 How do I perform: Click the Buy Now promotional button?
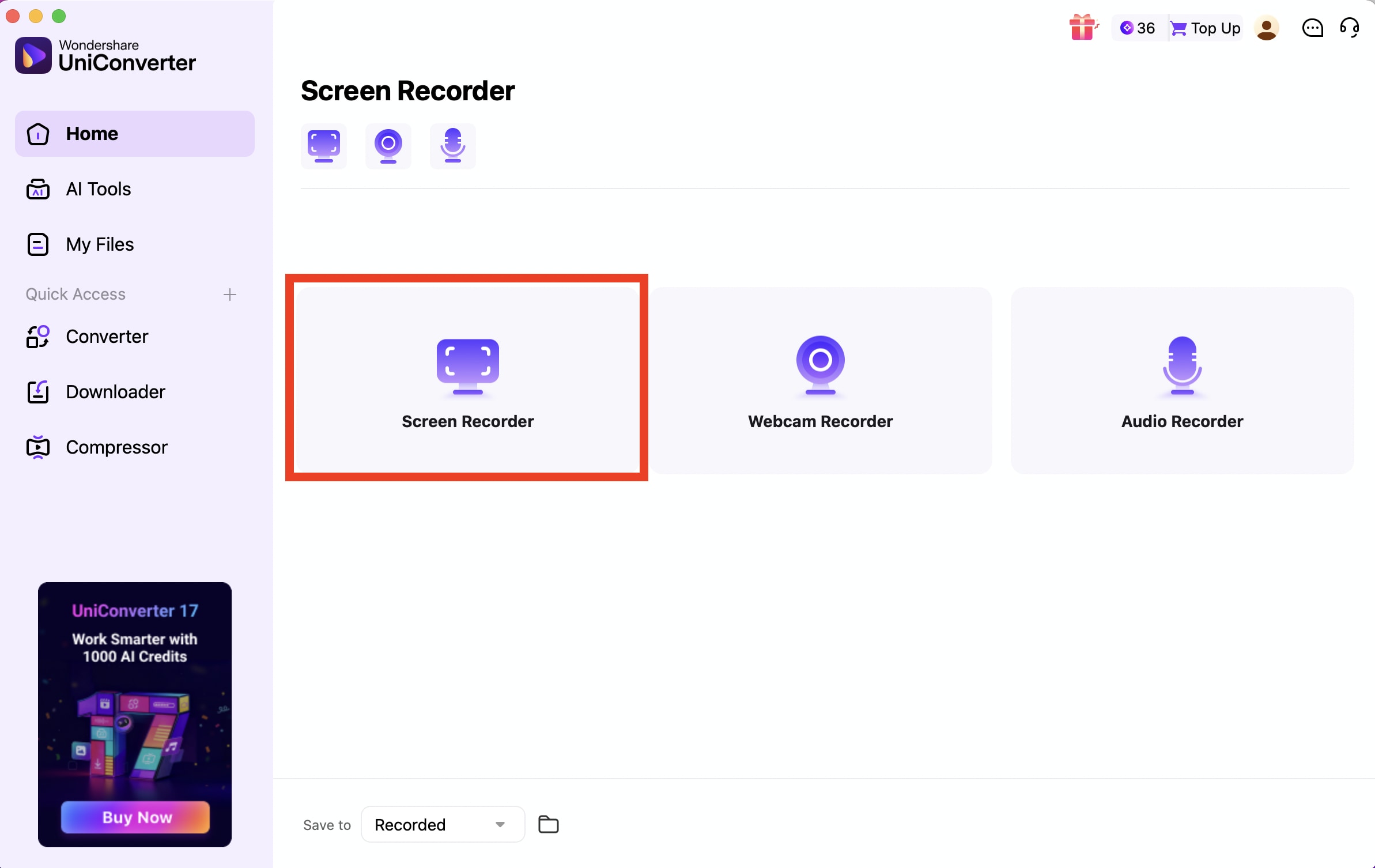coord(135,817)
